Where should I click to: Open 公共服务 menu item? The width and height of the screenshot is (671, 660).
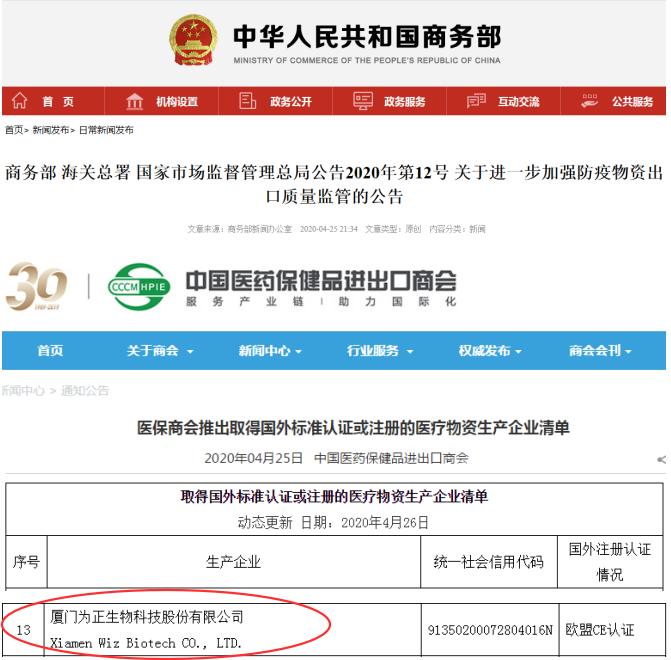[632, 101]
